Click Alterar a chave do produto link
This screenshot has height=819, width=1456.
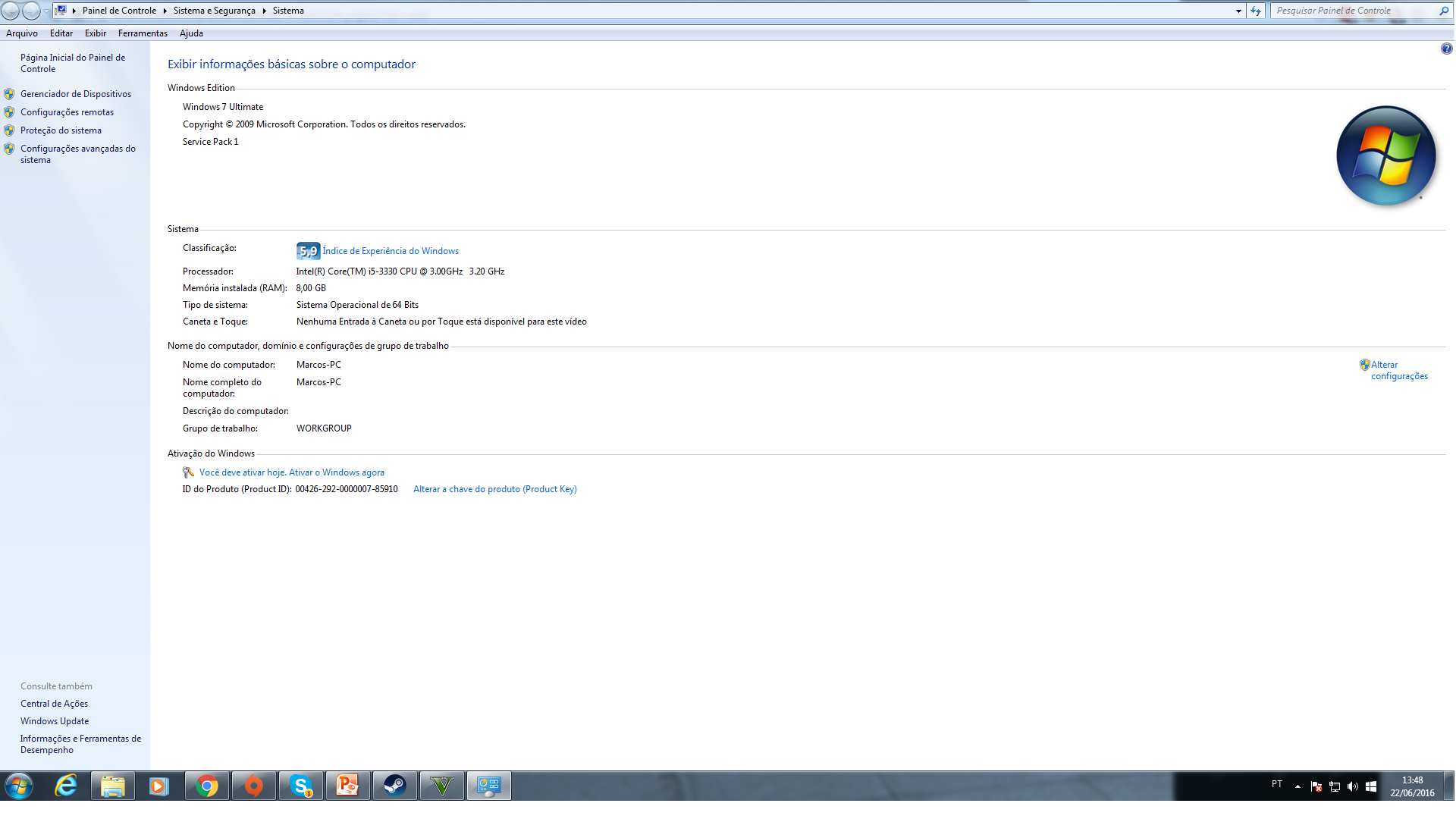(495, 489)
